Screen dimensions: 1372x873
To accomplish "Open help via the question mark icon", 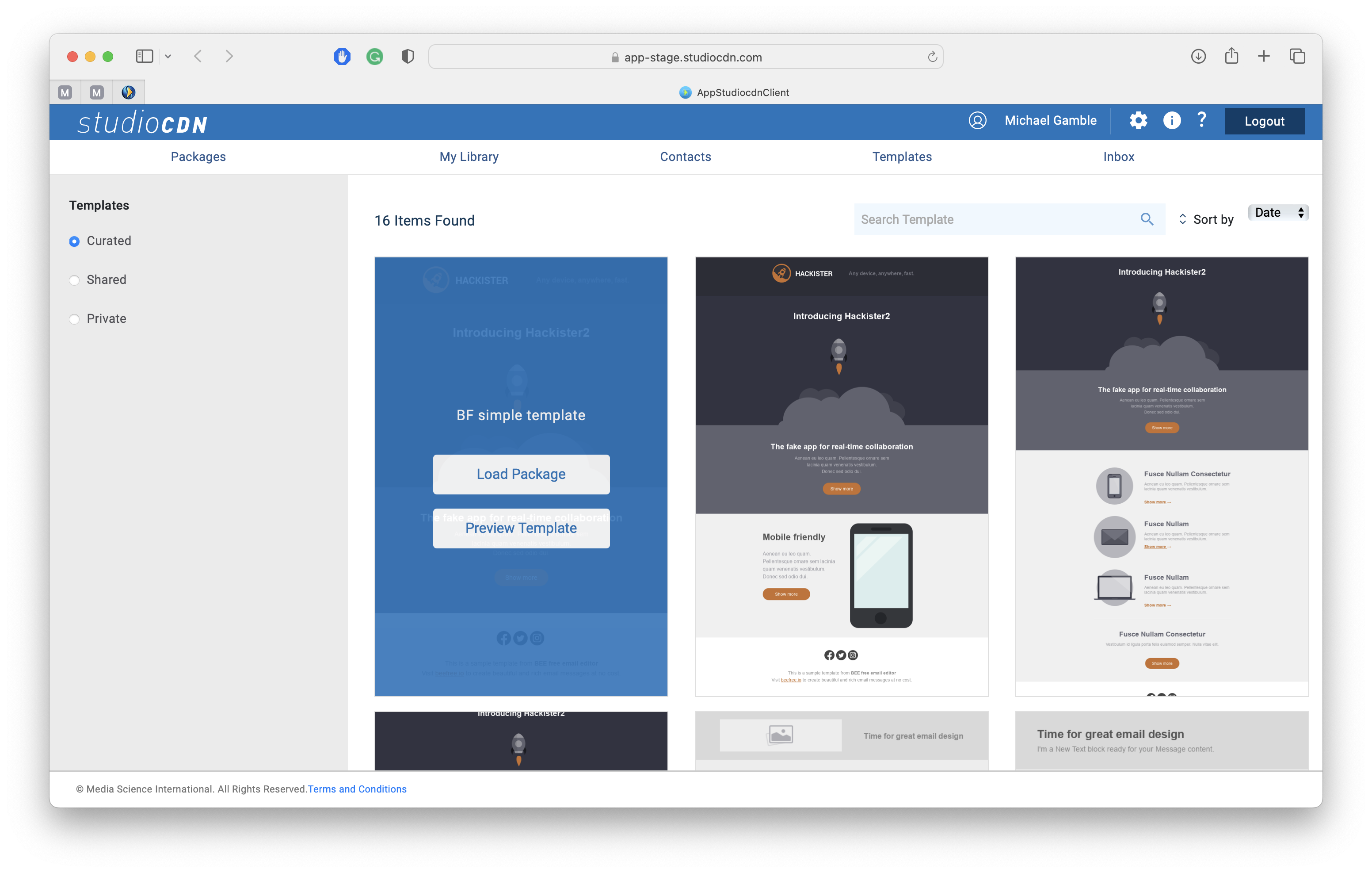I will [x=1202, y=120].
